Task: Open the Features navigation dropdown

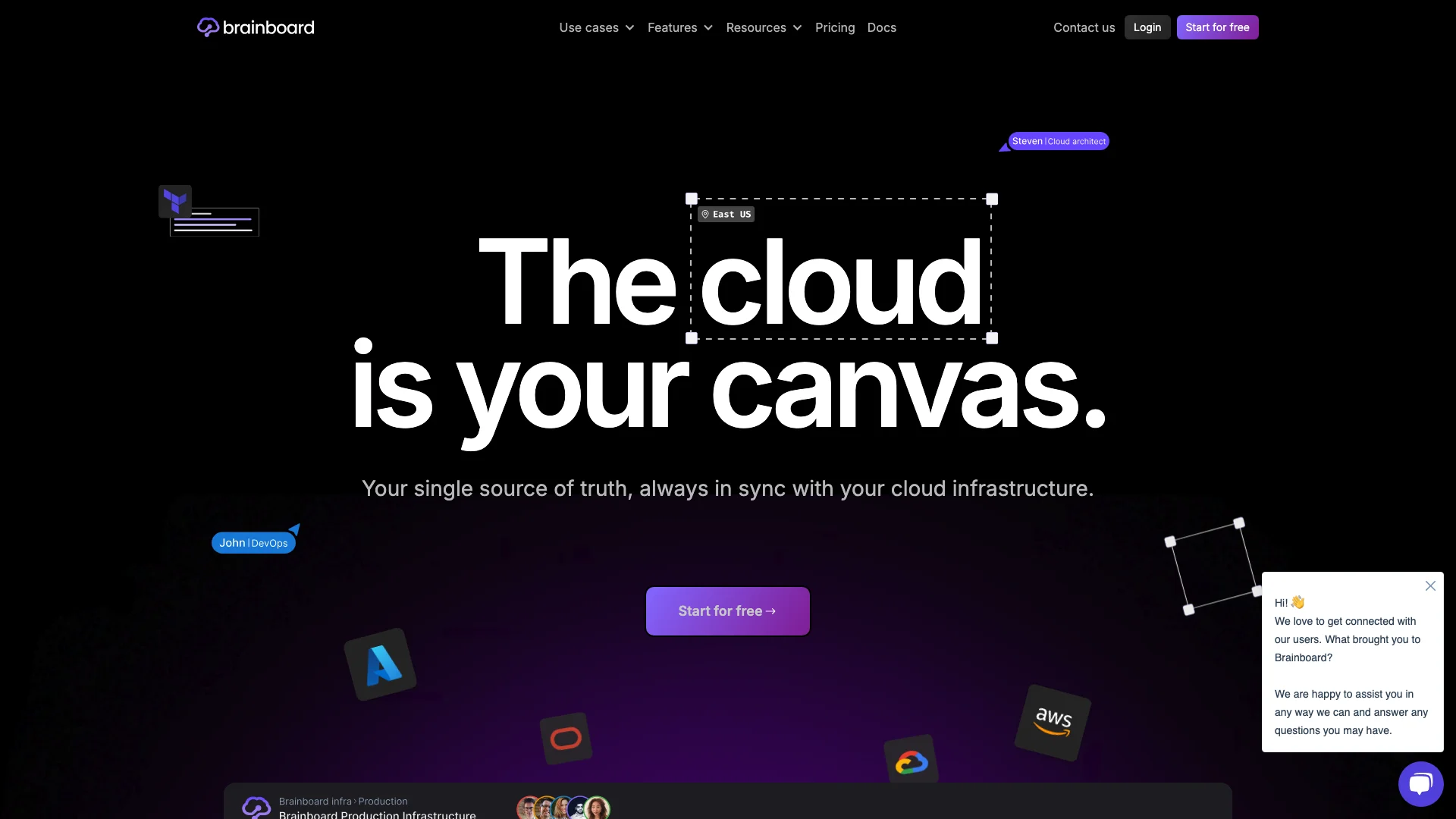Action: pyautogui.click(x=680, y=27)
